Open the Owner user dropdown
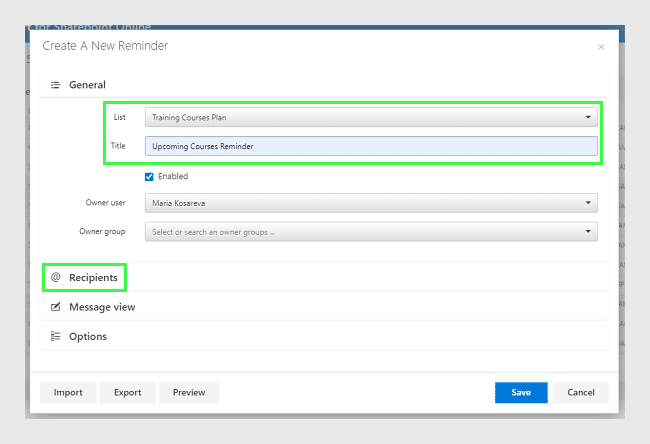 (371, 203)
